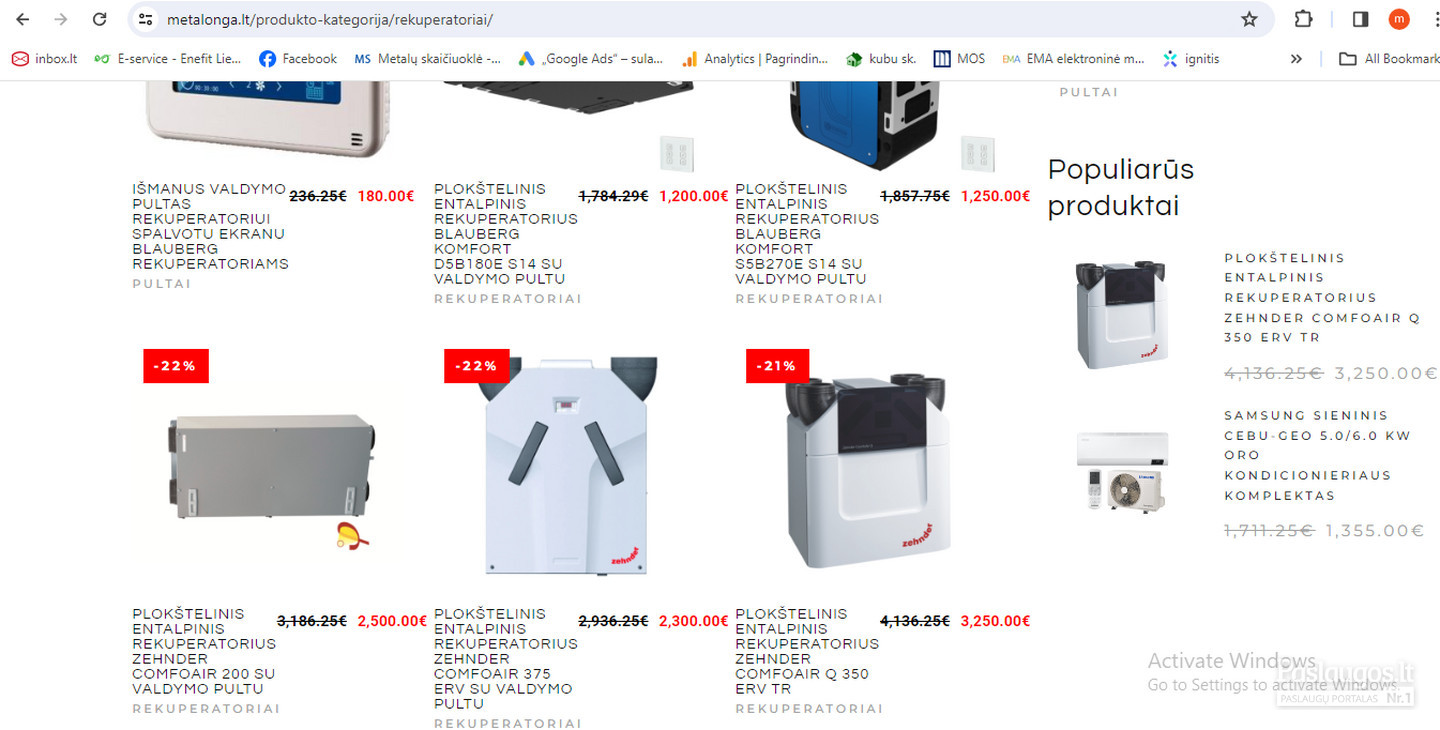The width and height of the screenshot is (1440, 730).
Task: Open Zehnder ComfoAir 375 ERV product link
Action: pos(505,658)
